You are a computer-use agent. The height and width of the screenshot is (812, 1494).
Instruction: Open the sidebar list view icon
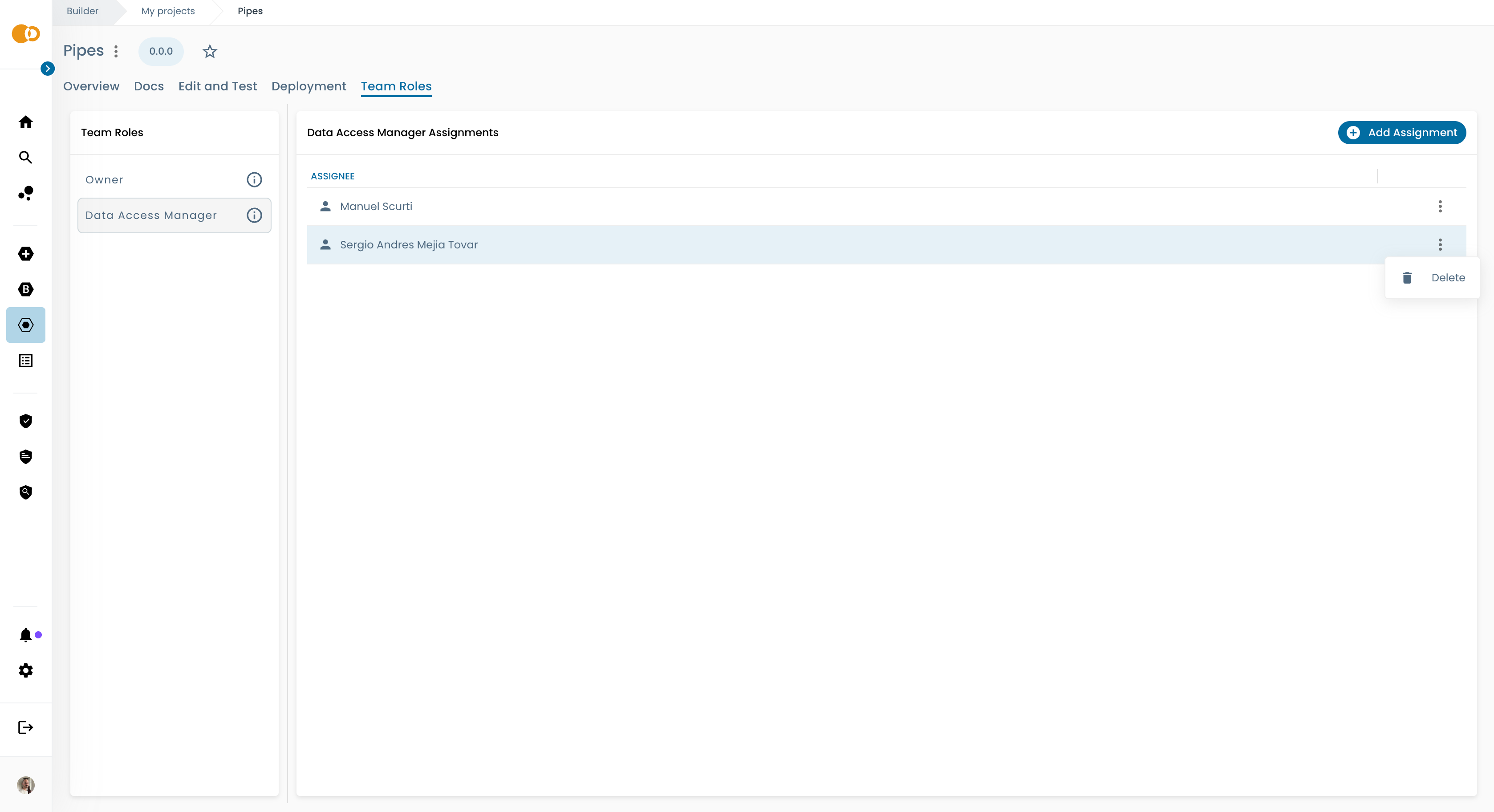coord(25,361)
